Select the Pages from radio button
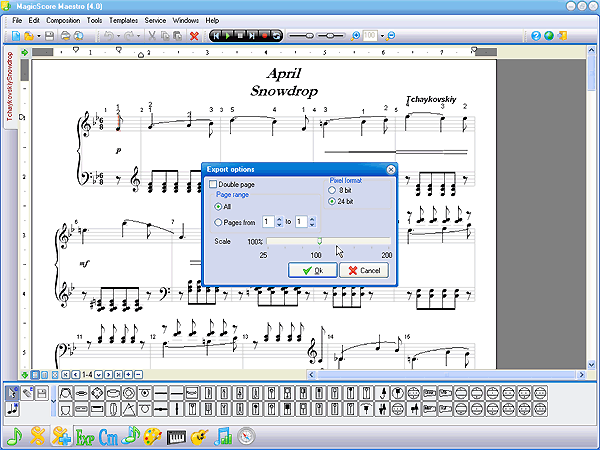 218,222
